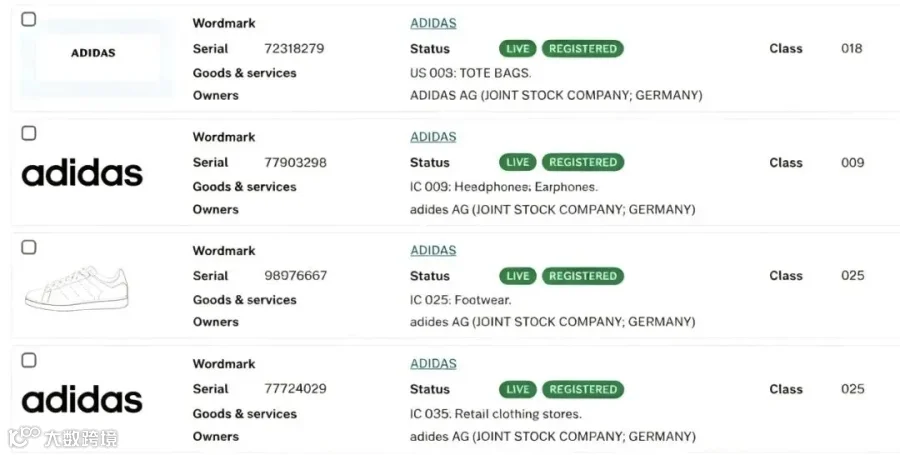The height and width of the screenshot is (455, 900).
Task: Click the REGISTERED badge for serial 77903298
Action: 583,162
